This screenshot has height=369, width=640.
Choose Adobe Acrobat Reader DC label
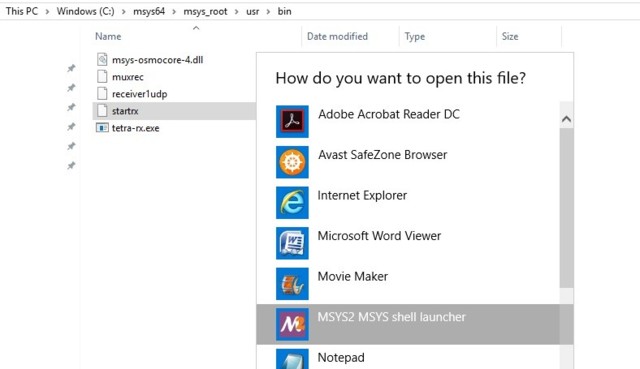(389, 114)
